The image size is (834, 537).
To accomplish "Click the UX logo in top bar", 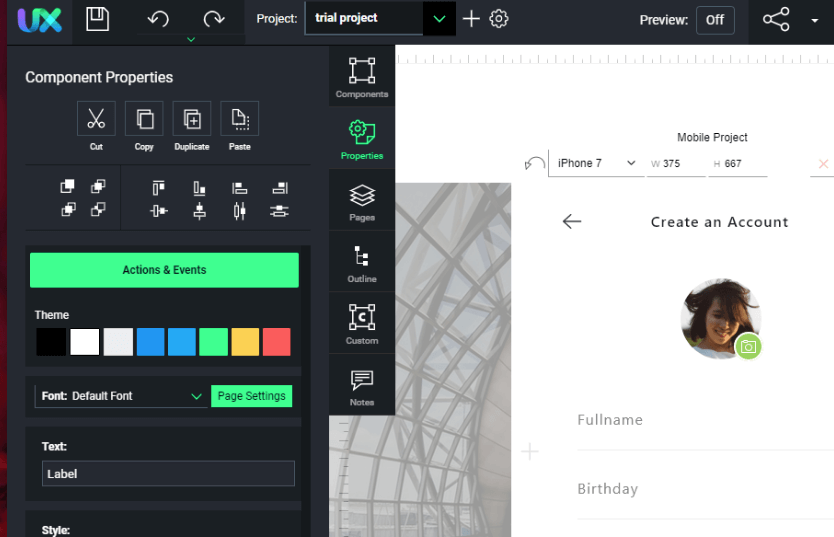I will tap(39, 20).
